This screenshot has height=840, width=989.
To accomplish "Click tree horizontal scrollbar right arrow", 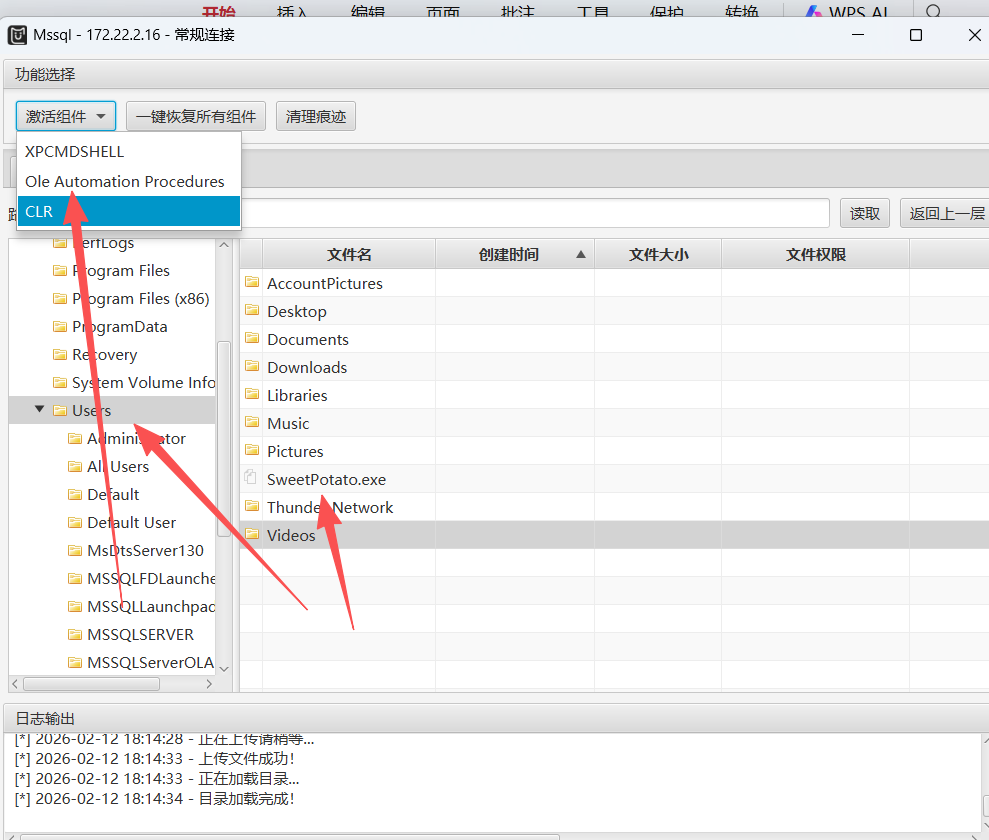I will pos(209,684).
